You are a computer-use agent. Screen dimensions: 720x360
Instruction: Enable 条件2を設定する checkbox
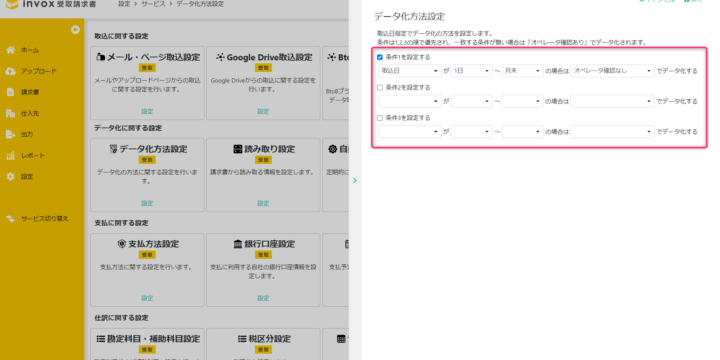380,87
